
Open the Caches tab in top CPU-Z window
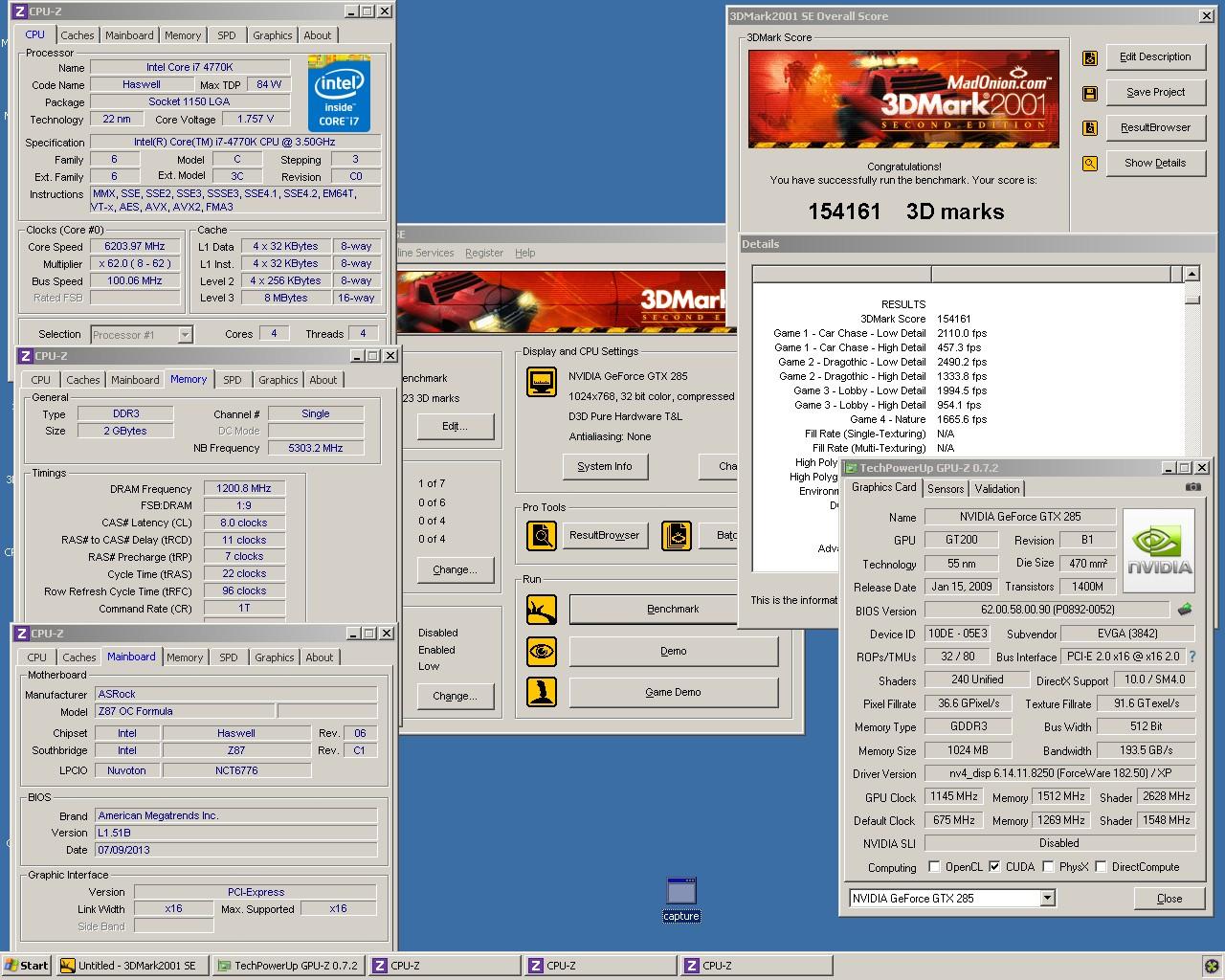pos(78,35)
